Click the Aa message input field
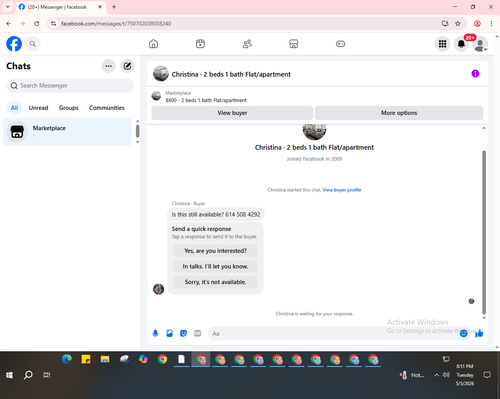This screenshot has height=399, width=500. pyautogui.click(x=333, y=333)
